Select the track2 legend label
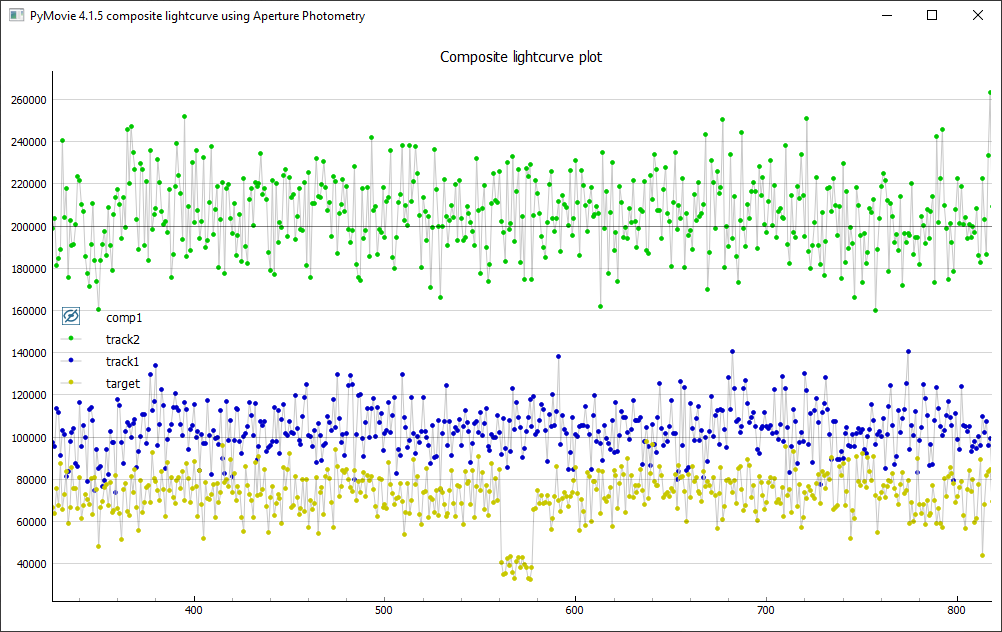1002x632 pixels. point(123,340)
